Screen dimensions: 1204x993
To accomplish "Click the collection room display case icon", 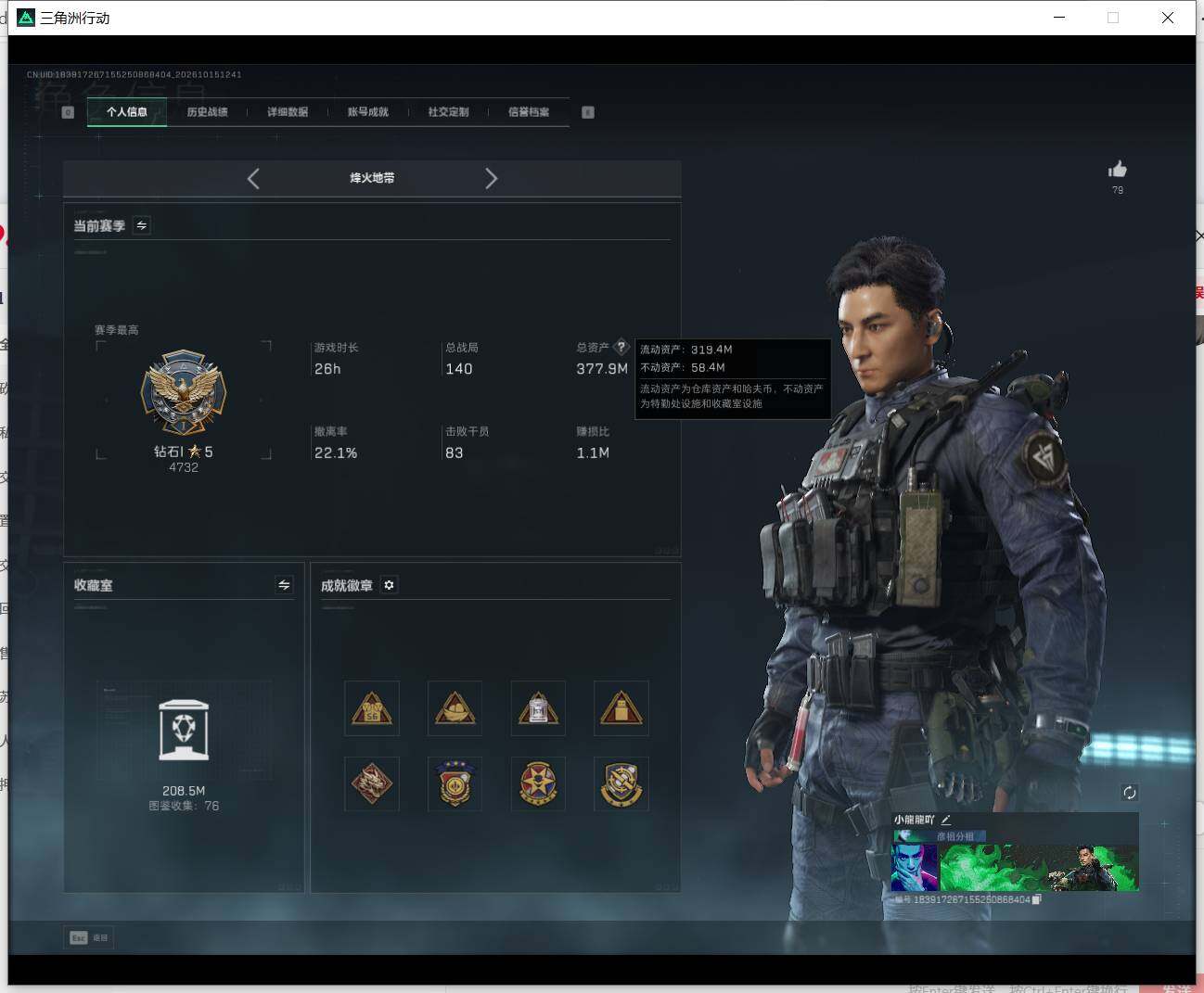I will 184,730.
